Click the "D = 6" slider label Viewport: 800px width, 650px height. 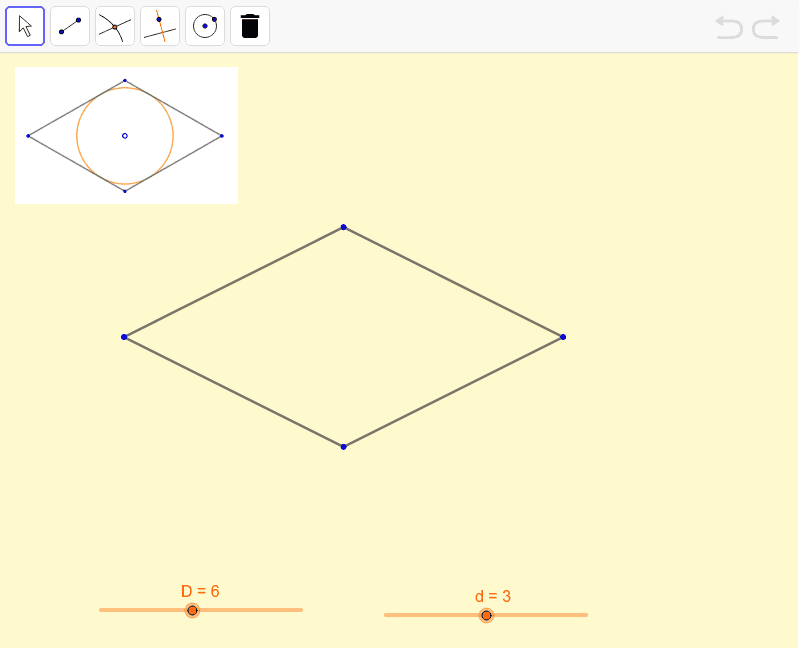click(200, 591)
